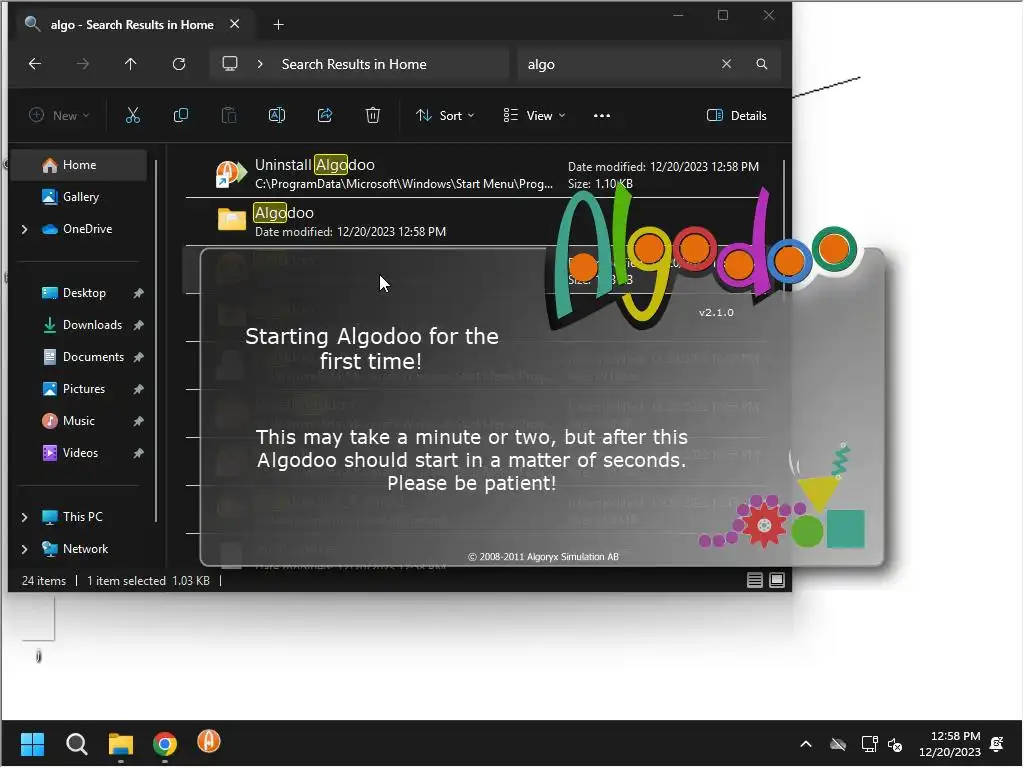Viewport: 1024px width, 768px height.
Task: Click the Share toolbar icon
Action: click(325, 116)
